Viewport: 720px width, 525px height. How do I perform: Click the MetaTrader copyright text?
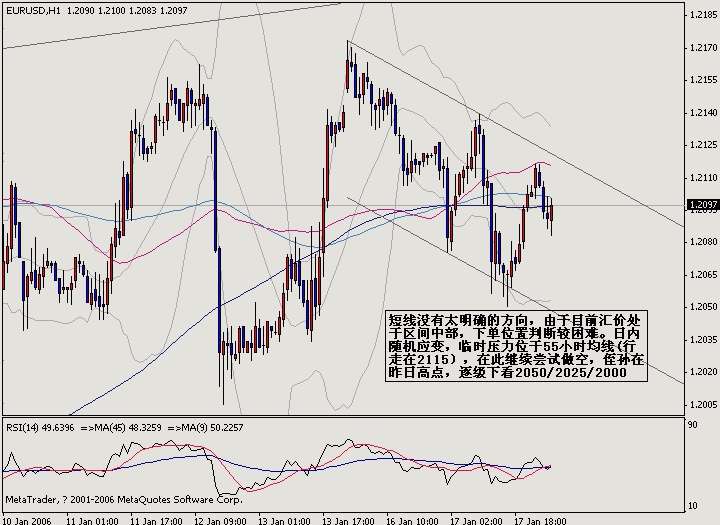point(124,500)
